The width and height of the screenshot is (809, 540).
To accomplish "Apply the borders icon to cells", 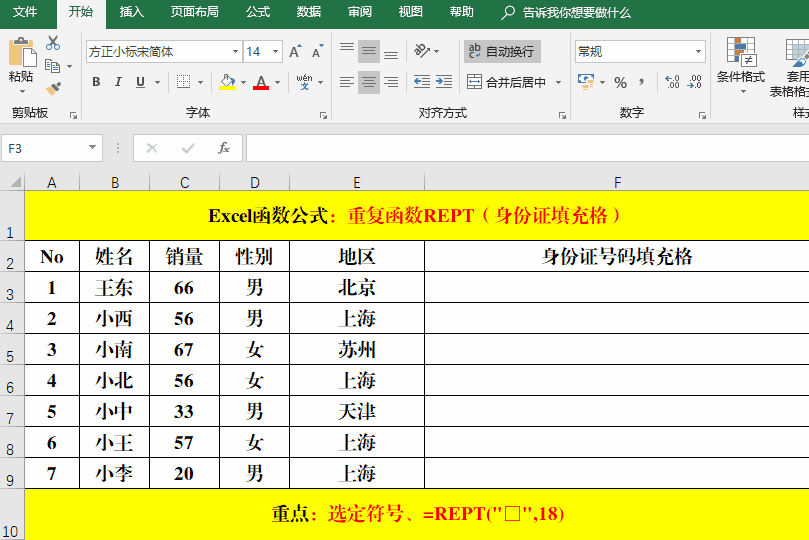I will (184, 81).
